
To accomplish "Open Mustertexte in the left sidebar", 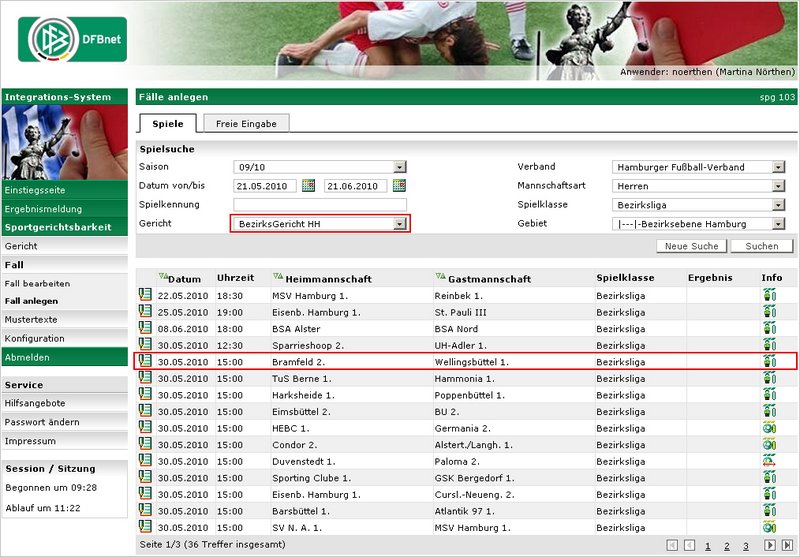I will (31, 320).
